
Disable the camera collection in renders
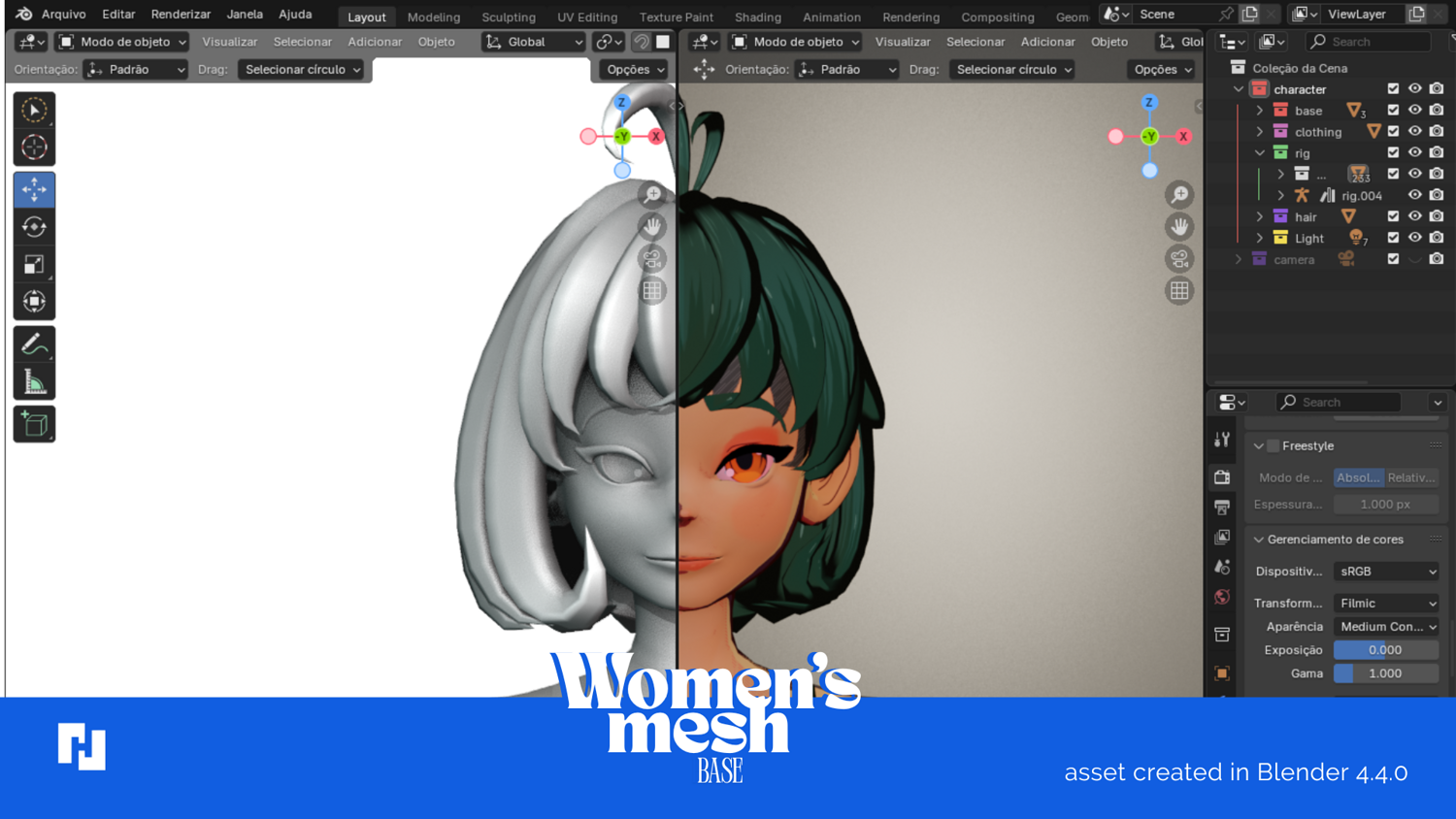point(1437,259)
